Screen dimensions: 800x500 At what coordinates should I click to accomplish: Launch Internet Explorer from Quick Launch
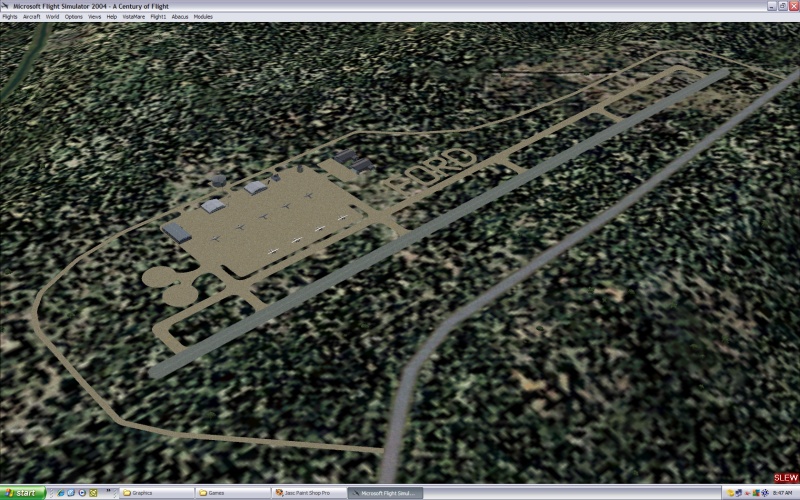[x=59, y=493]
